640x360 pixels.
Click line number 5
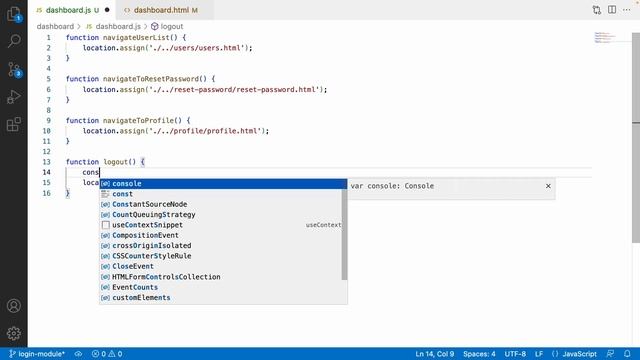tap(49, 79)
